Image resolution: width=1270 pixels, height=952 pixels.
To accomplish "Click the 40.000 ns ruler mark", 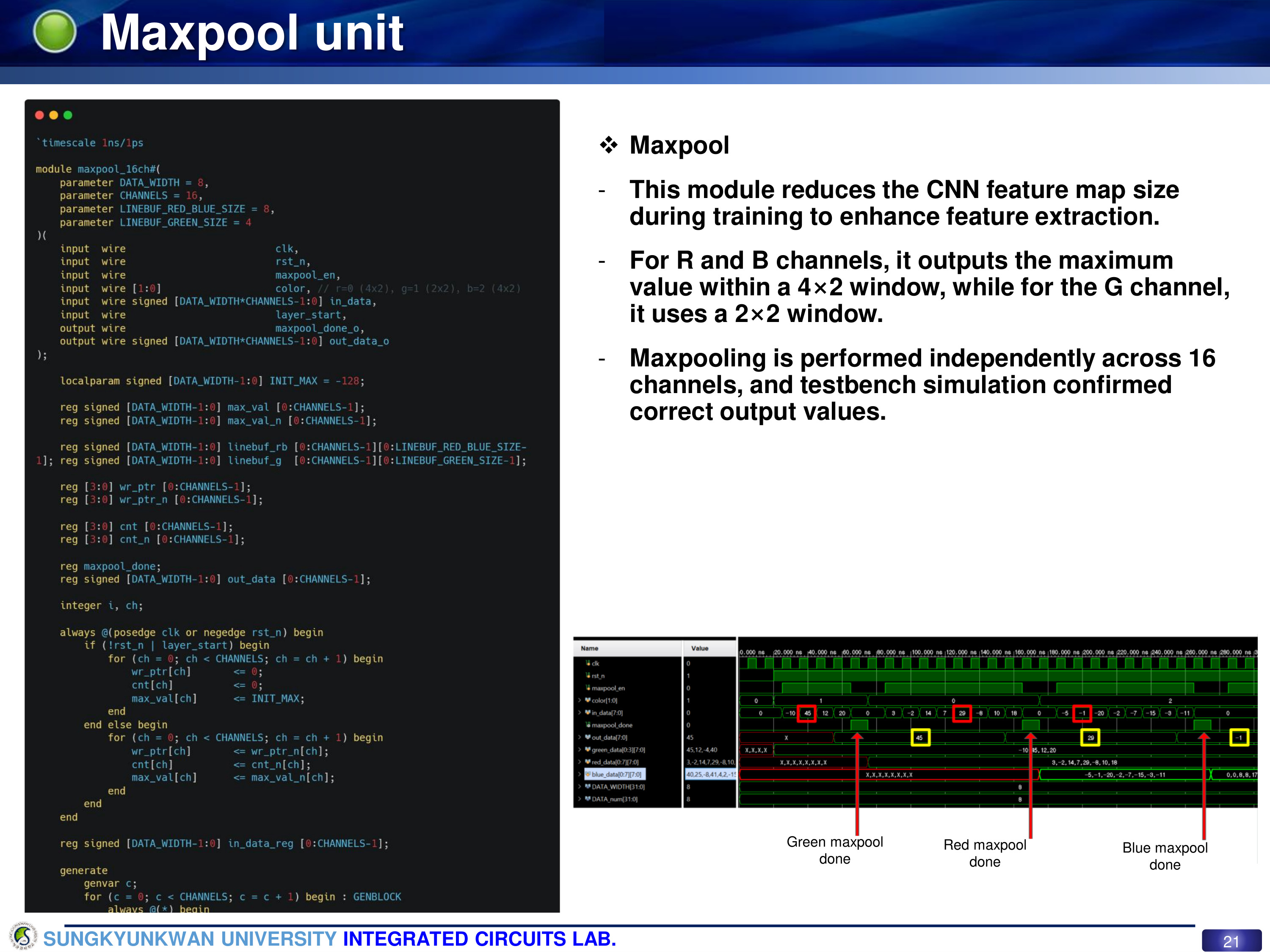I will click(823, 652).
